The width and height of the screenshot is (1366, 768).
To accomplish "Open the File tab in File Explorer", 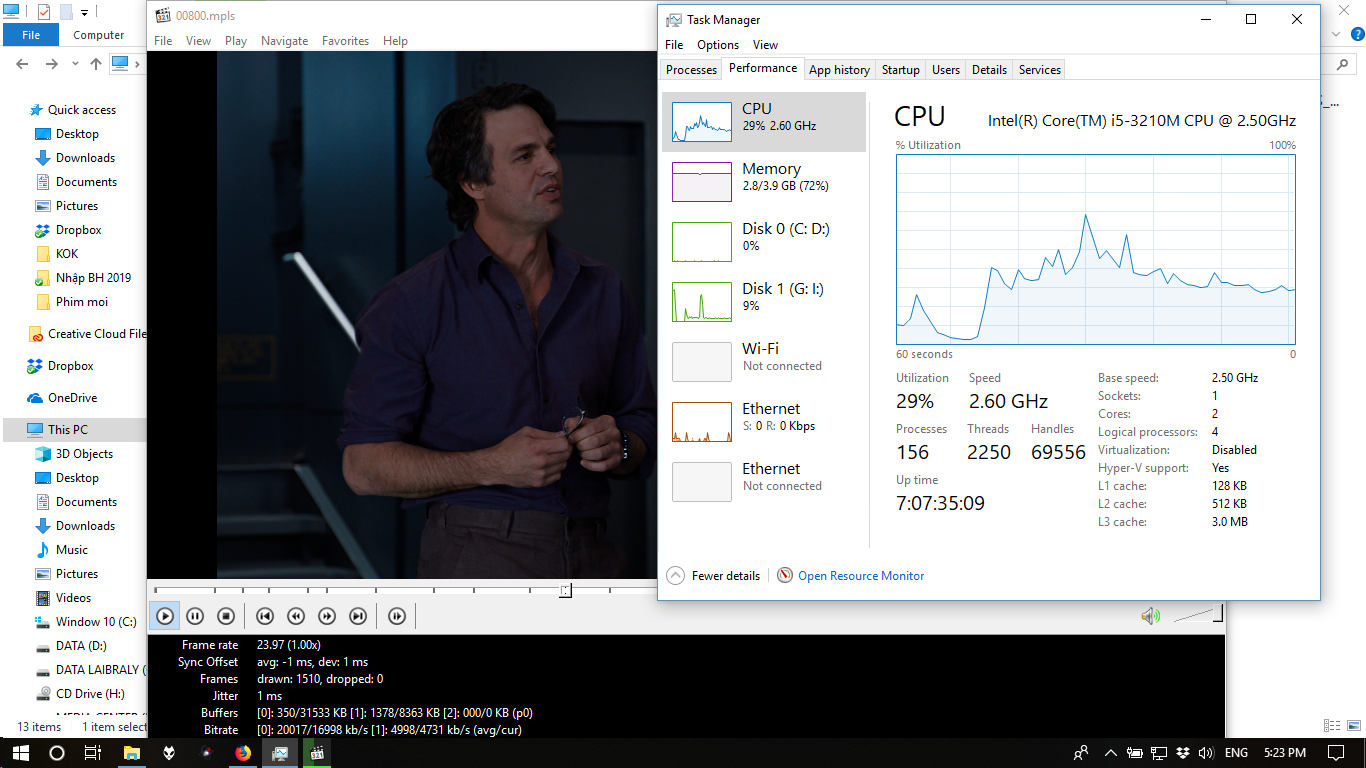I will pyautogui.click(x=31, y=35).
